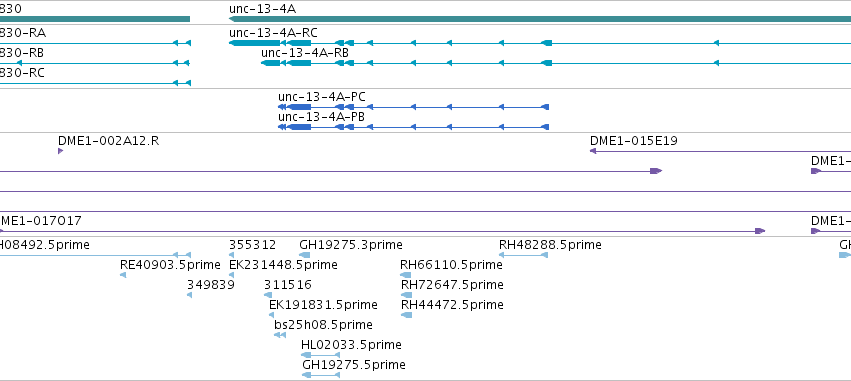
Task: Click the unc-13-4A-RC transcript label
Action: point(273,33)
